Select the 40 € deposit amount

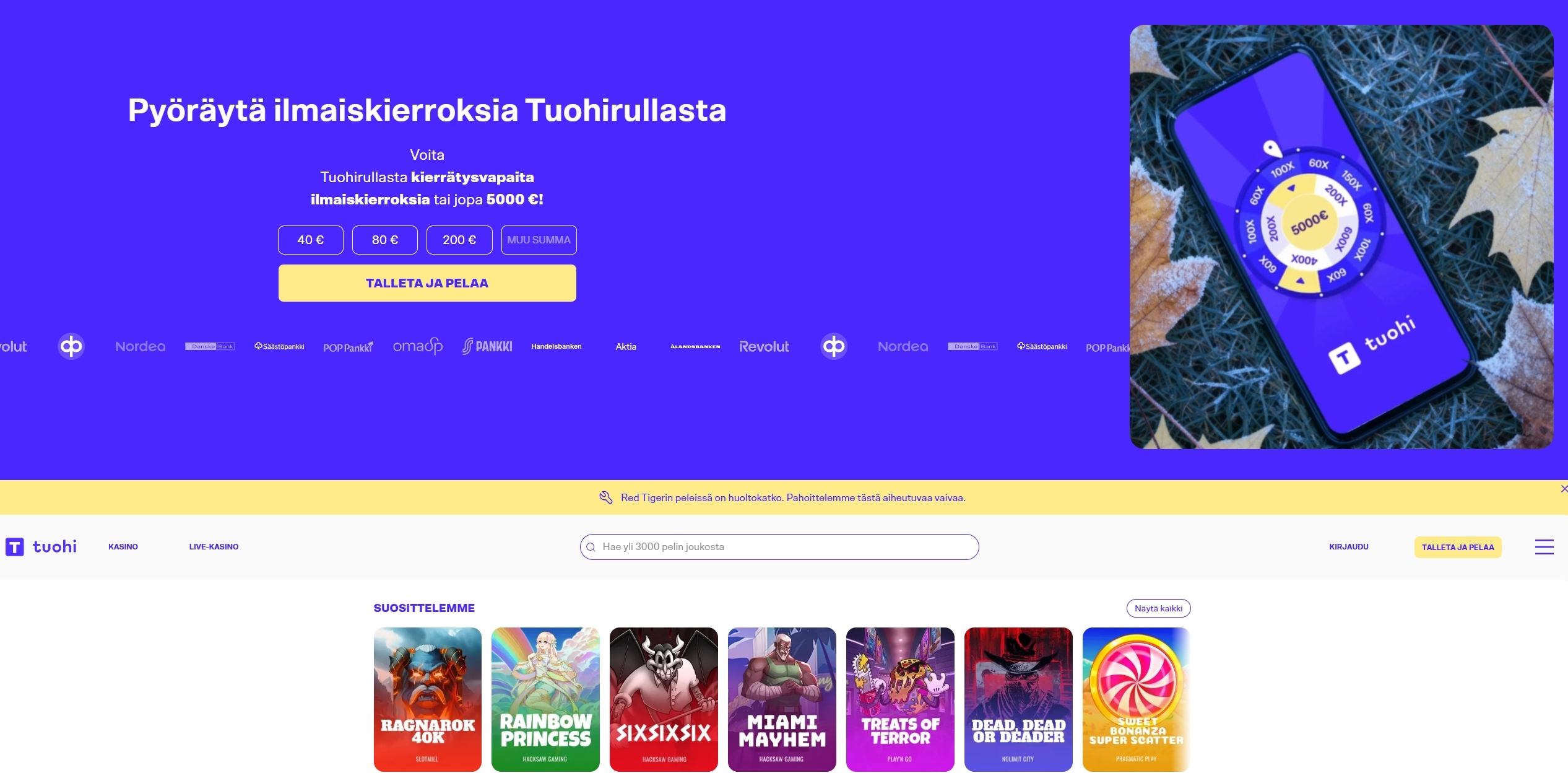[311, 240]
